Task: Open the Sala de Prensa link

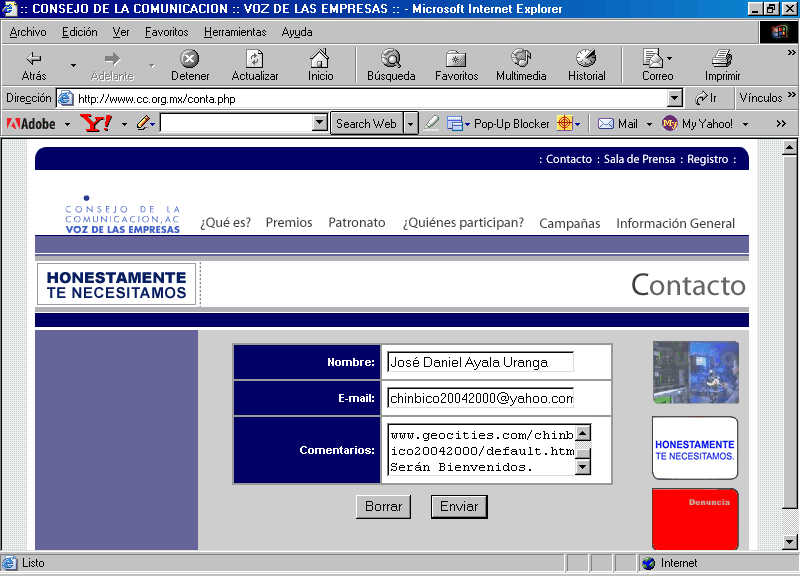Action: pos(639,159)
